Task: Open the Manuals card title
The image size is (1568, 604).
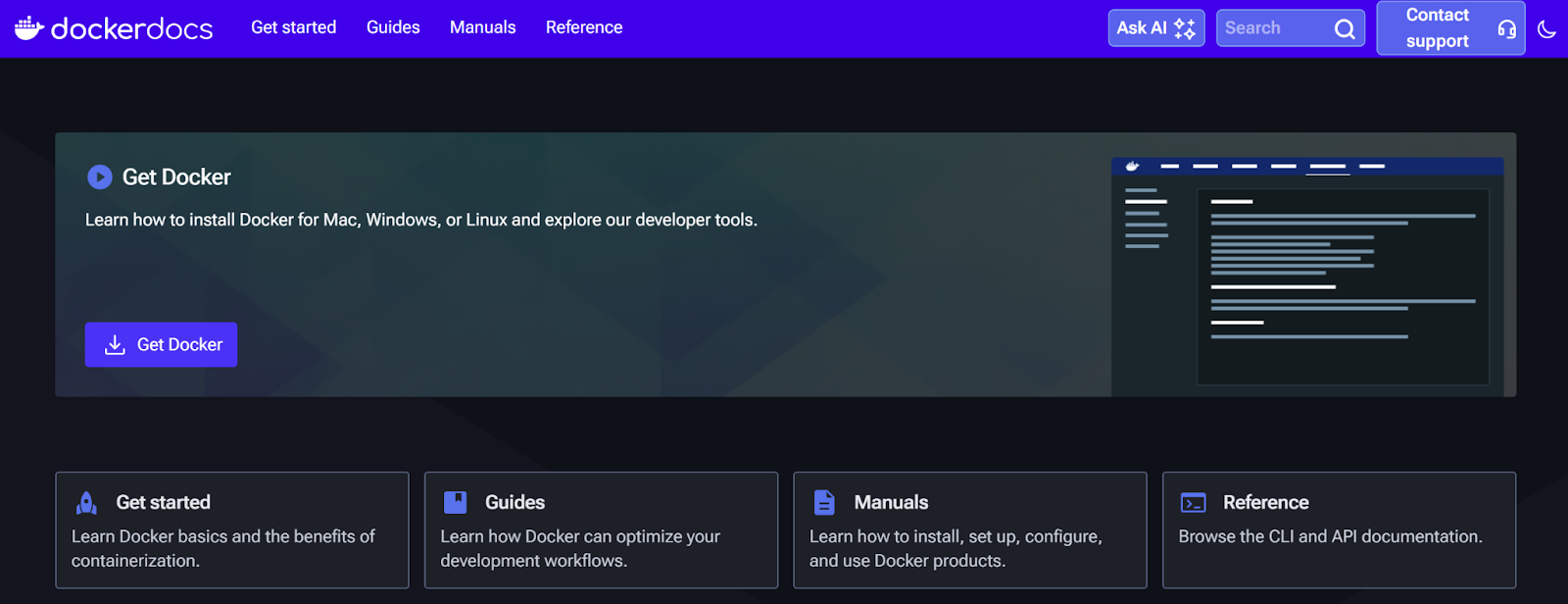Action: click(891, 502)
